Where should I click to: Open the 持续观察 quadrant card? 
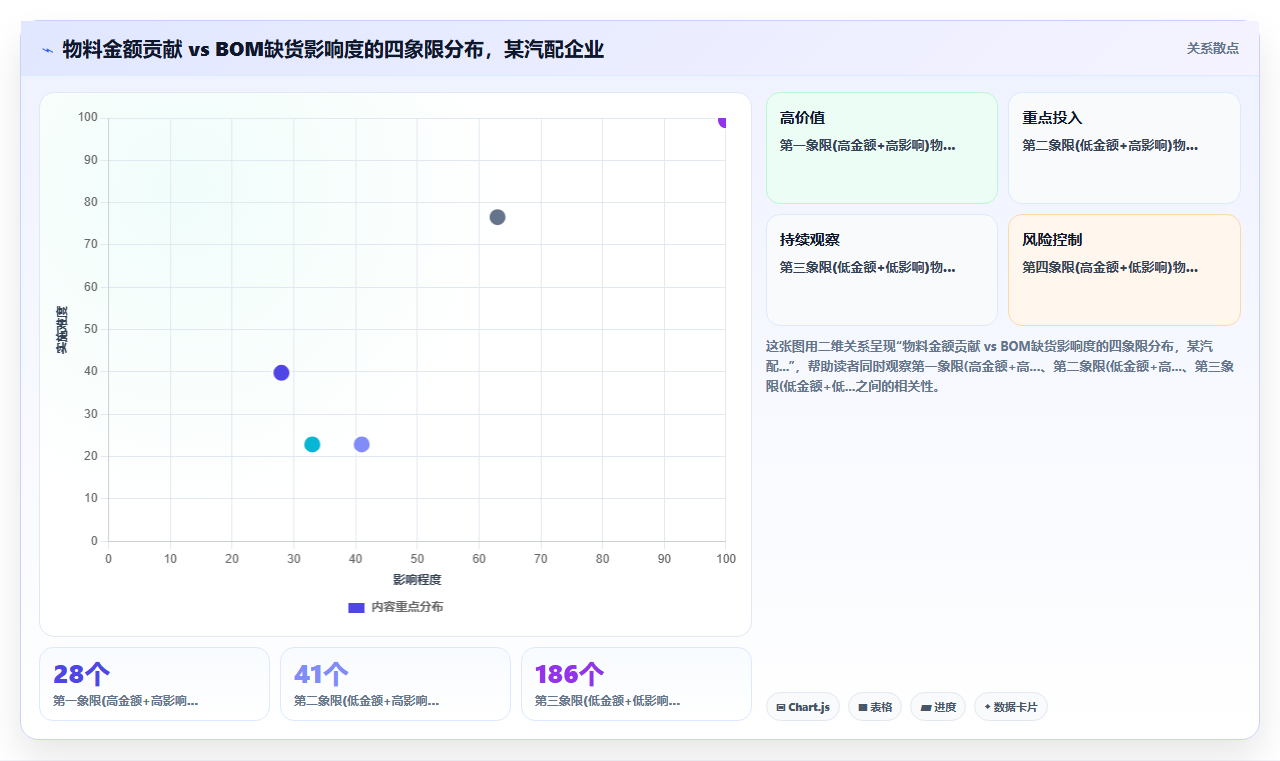tap(882, 270)
